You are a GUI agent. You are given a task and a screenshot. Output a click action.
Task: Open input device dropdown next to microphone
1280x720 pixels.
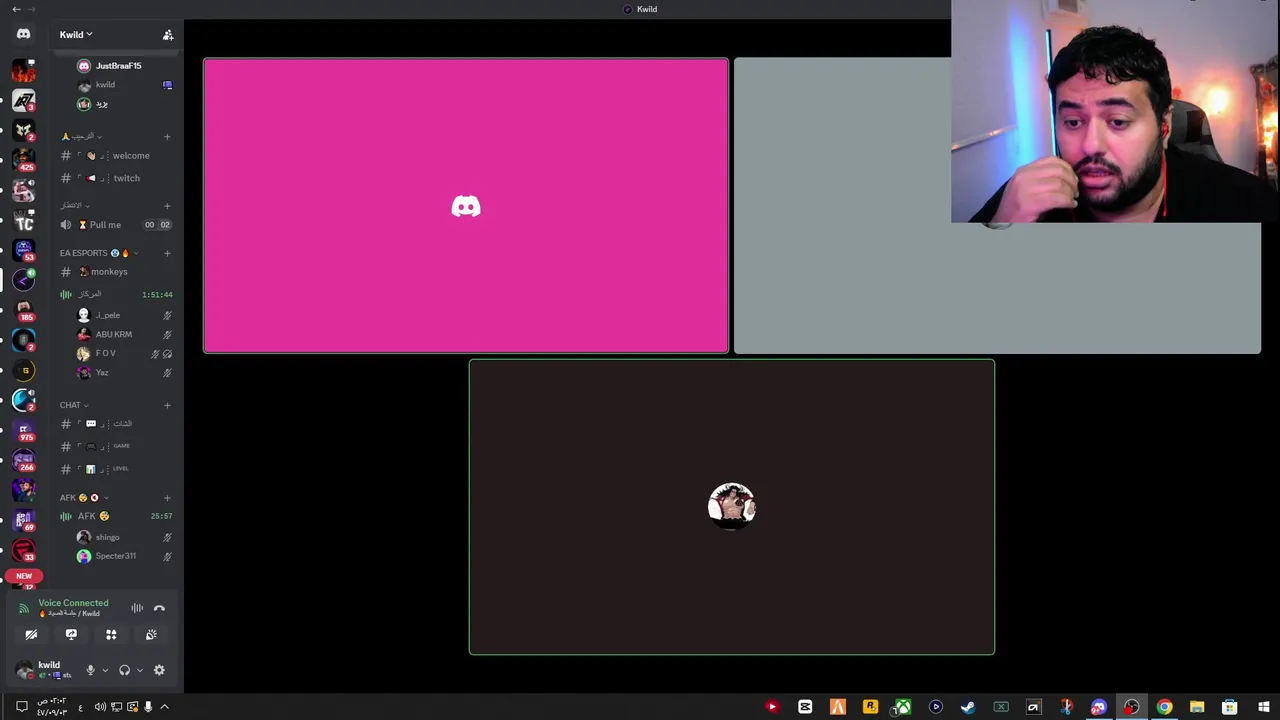coord(105,670)
